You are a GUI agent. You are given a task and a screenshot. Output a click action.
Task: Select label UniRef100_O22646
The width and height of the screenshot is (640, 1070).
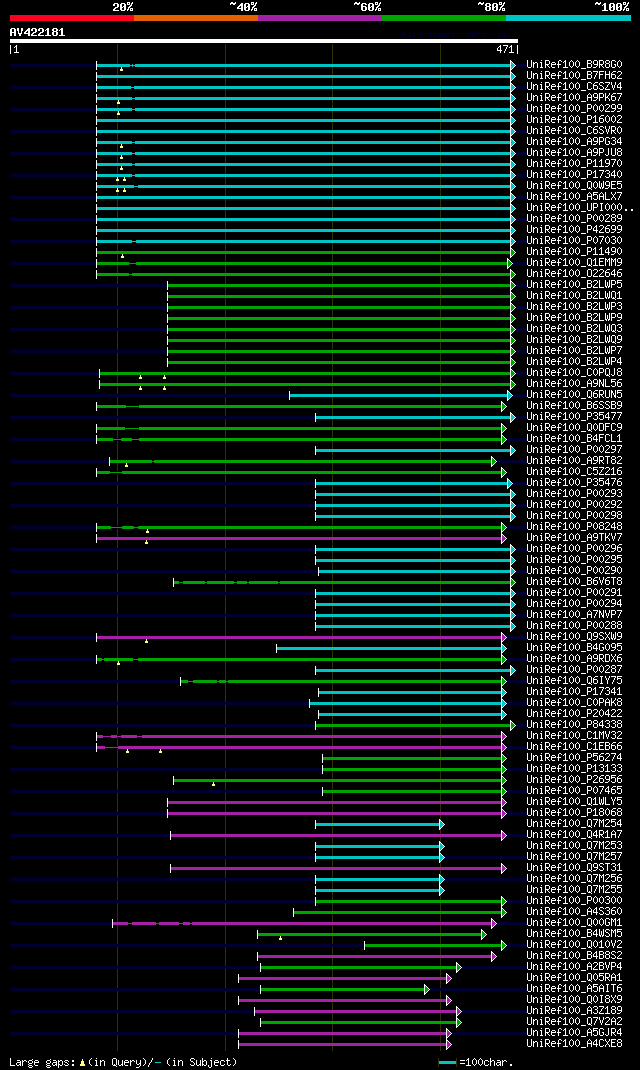coord(574,274)
